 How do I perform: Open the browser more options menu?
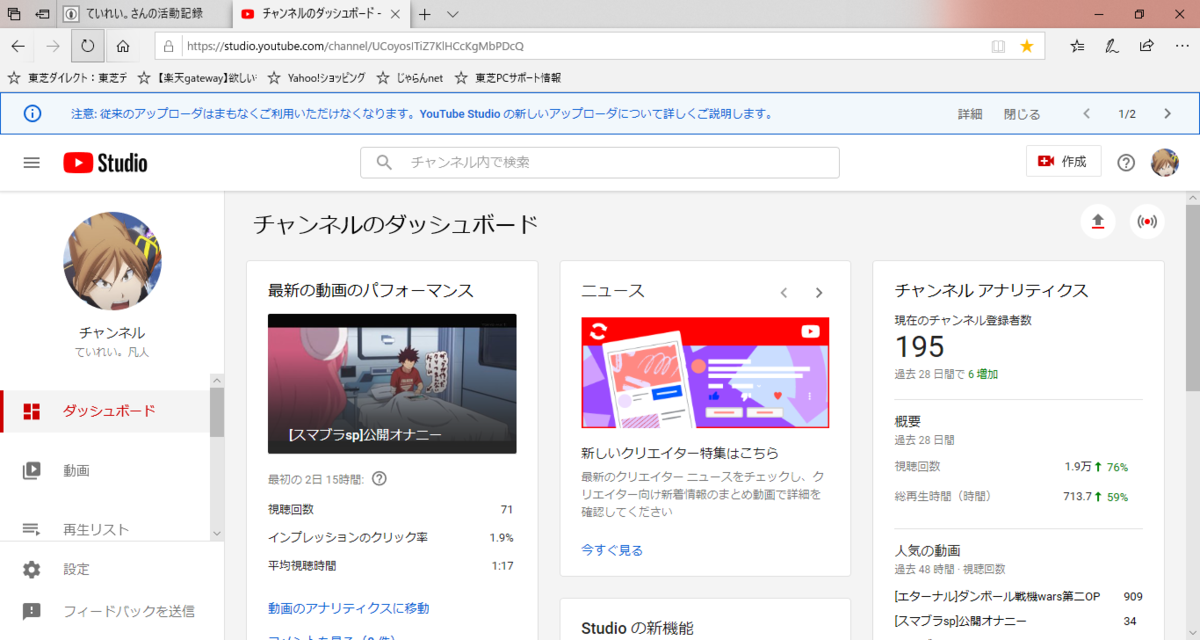1180,46
